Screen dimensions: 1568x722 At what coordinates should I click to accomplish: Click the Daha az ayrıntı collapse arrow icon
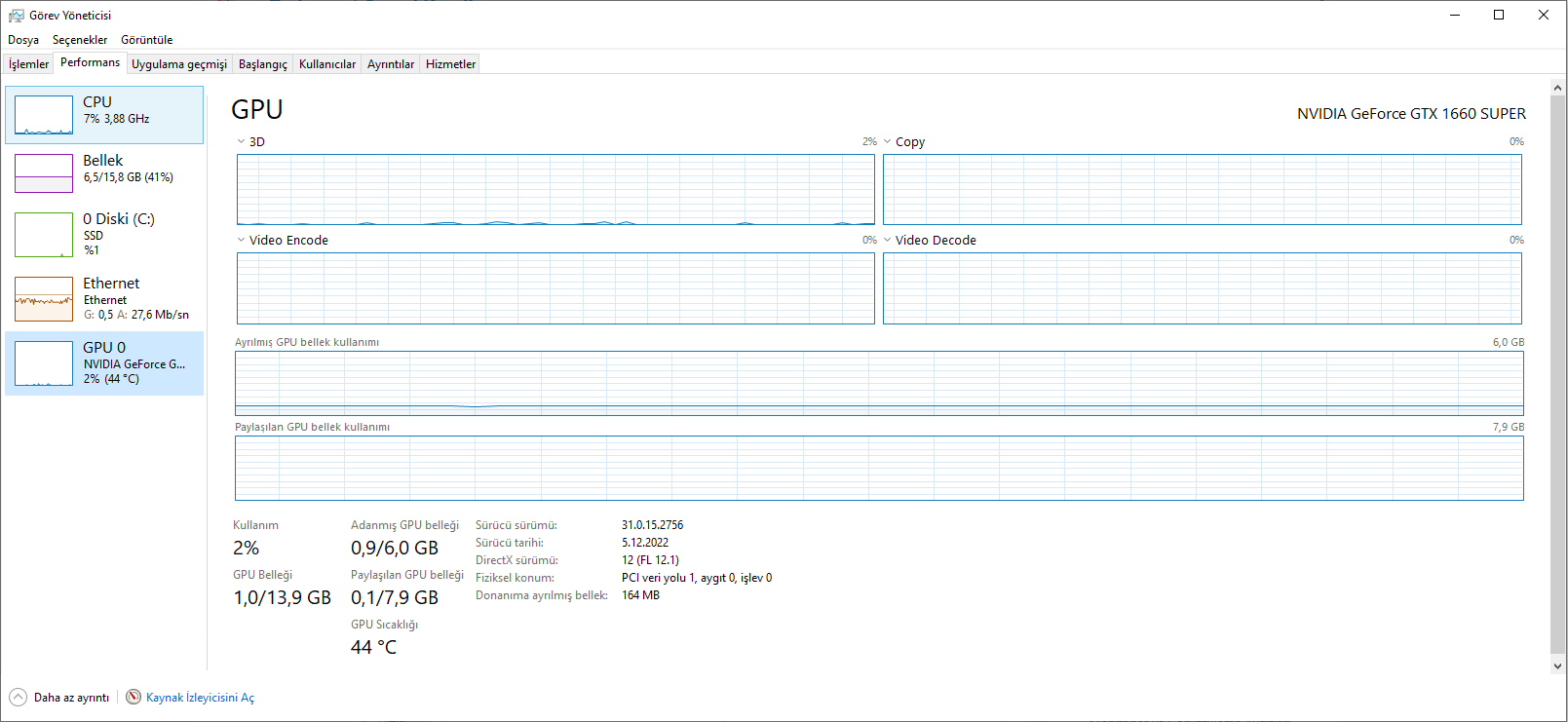coord(19,698)
